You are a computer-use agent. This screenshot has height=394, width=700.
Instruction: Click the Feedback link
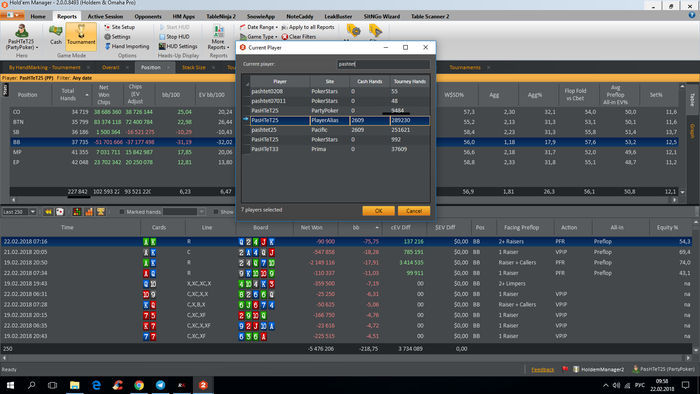coord(542,369)
